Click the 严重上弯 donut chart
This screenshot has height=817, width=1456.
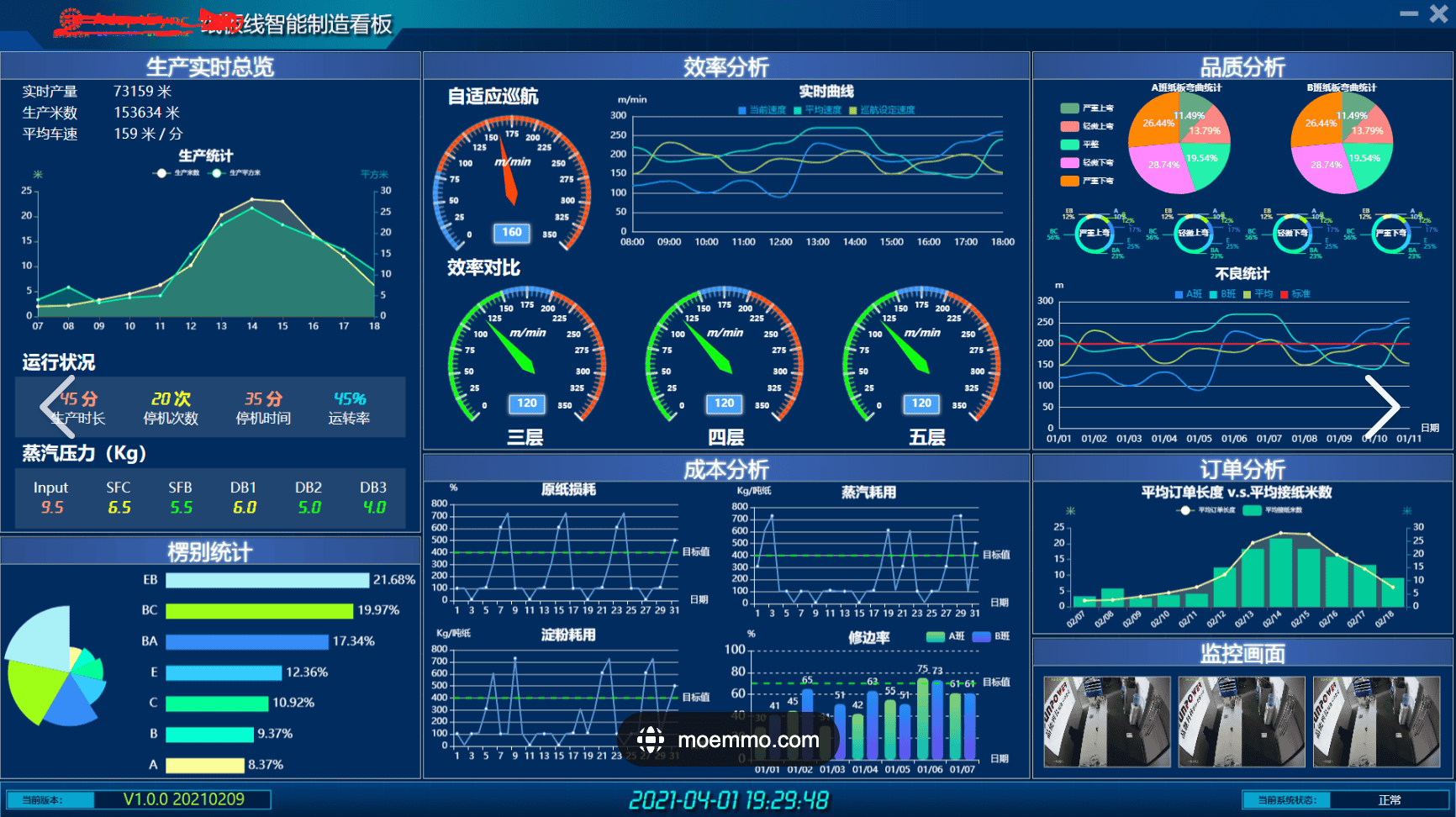pyautogui.click(x=1095, y=234)
